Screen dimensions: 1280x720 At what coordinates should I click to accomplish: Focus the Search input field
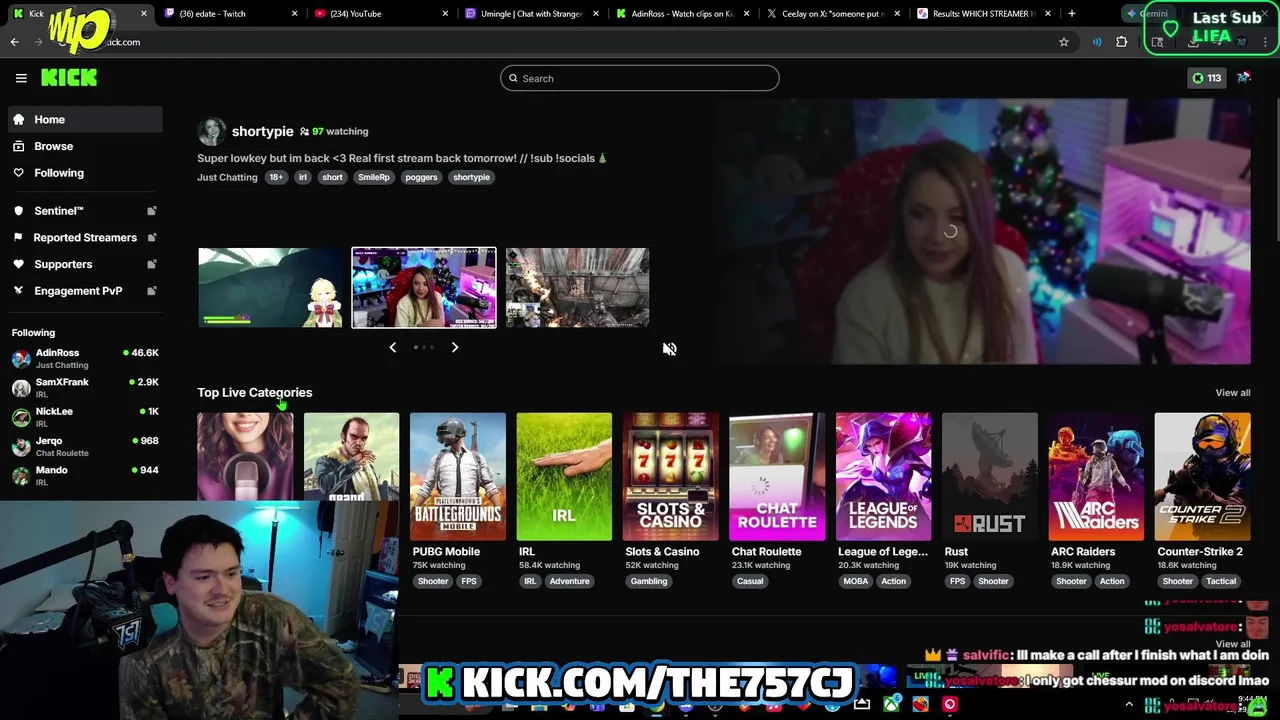point(640,78)
